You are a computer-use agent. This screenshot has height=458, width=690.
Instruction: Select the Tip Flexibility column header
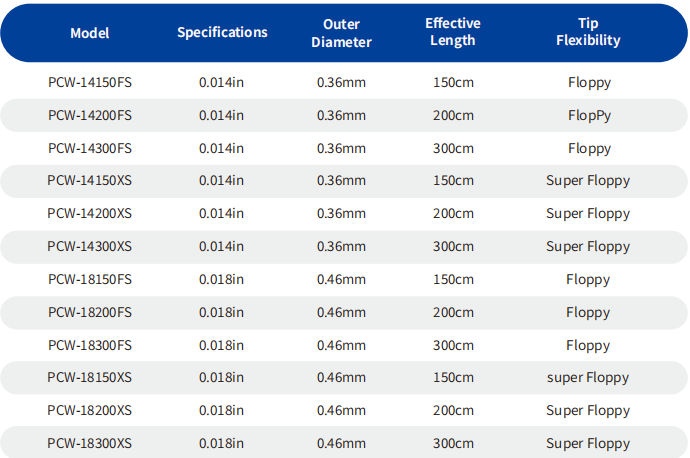588,32
